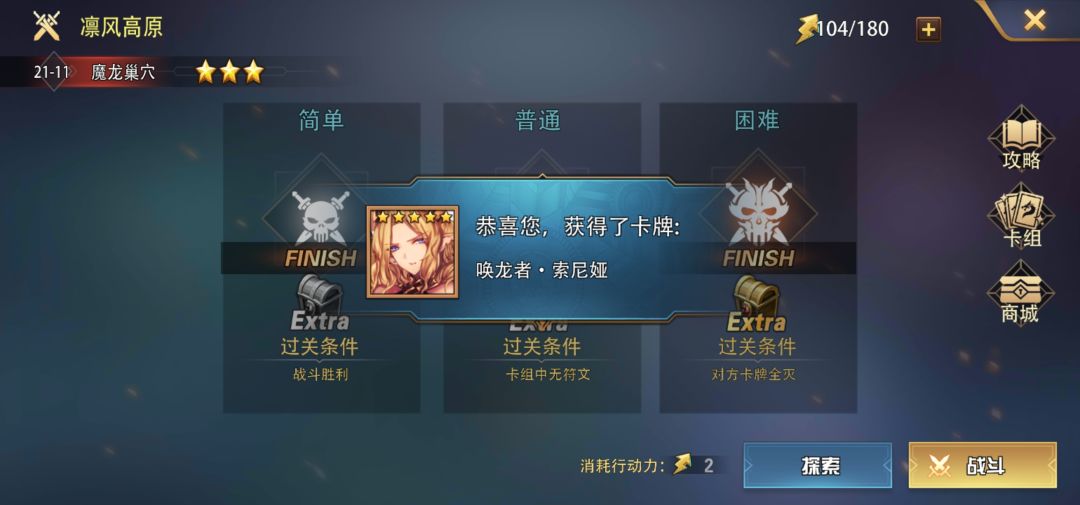Tap the silver Extra treasure chest under 简单
Screen dimensions: 1080x505
[x=319, y=294]
